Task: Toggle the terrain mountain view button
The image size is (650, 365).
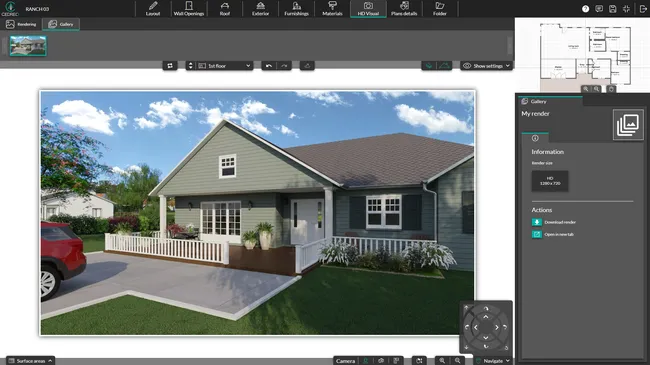Action: (444, 66)
